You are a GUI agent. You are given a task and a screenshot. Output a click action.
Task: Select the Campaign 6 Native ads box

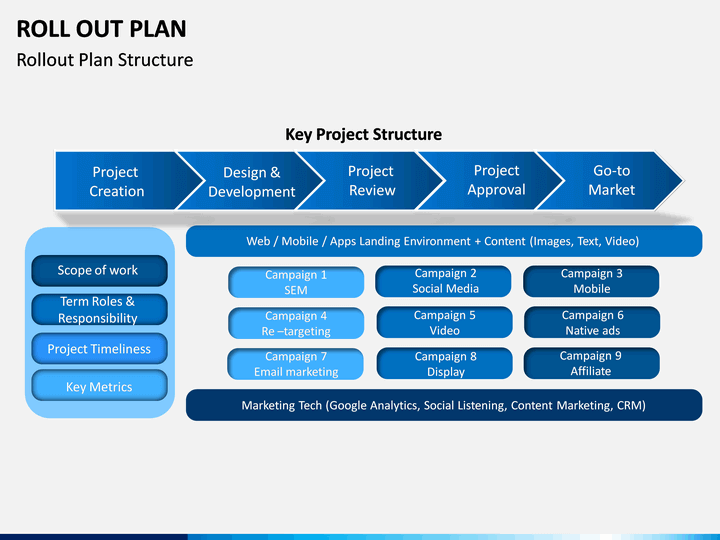[592, 322]
